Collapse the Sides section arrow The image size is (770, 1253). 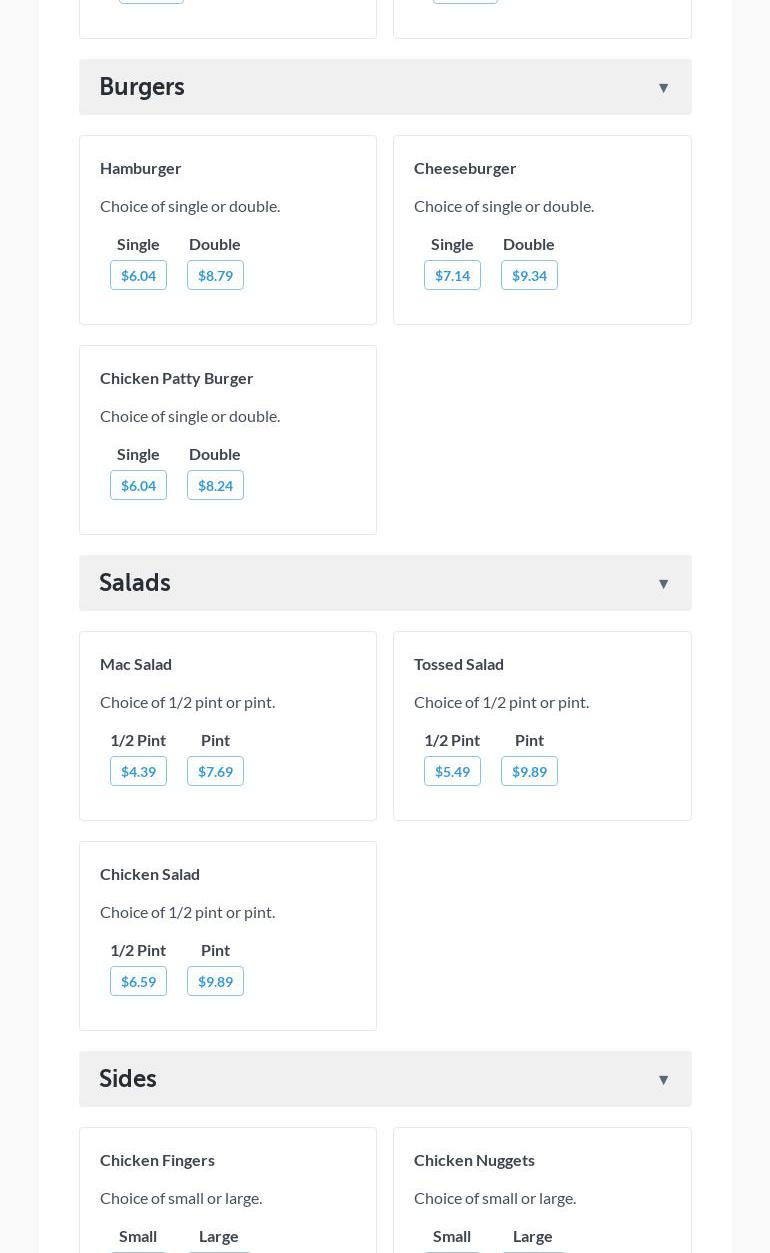[663, 1080]
